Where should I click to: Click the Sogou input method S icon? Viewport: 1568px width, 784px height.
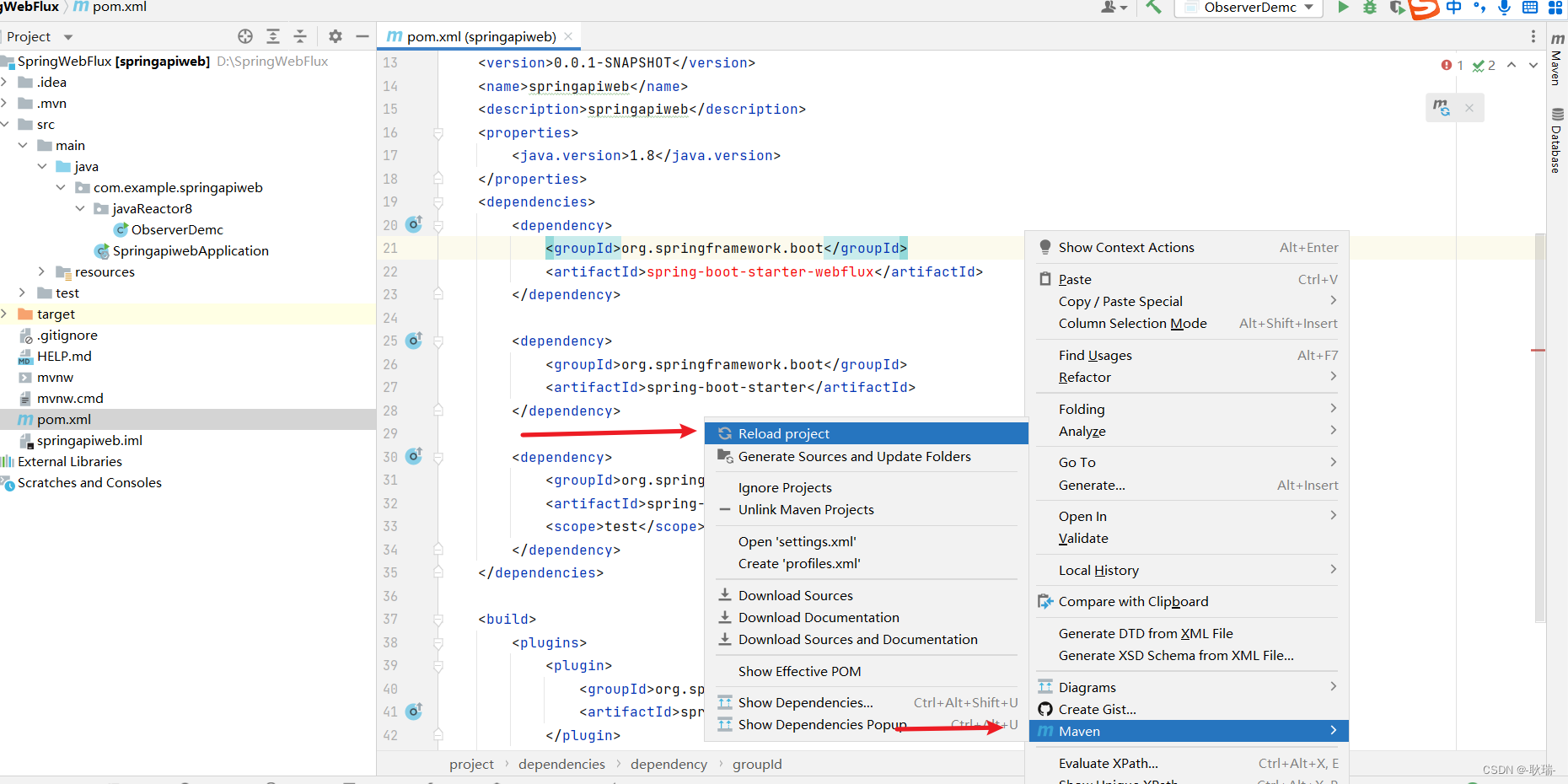click(x=1424, y=8)
